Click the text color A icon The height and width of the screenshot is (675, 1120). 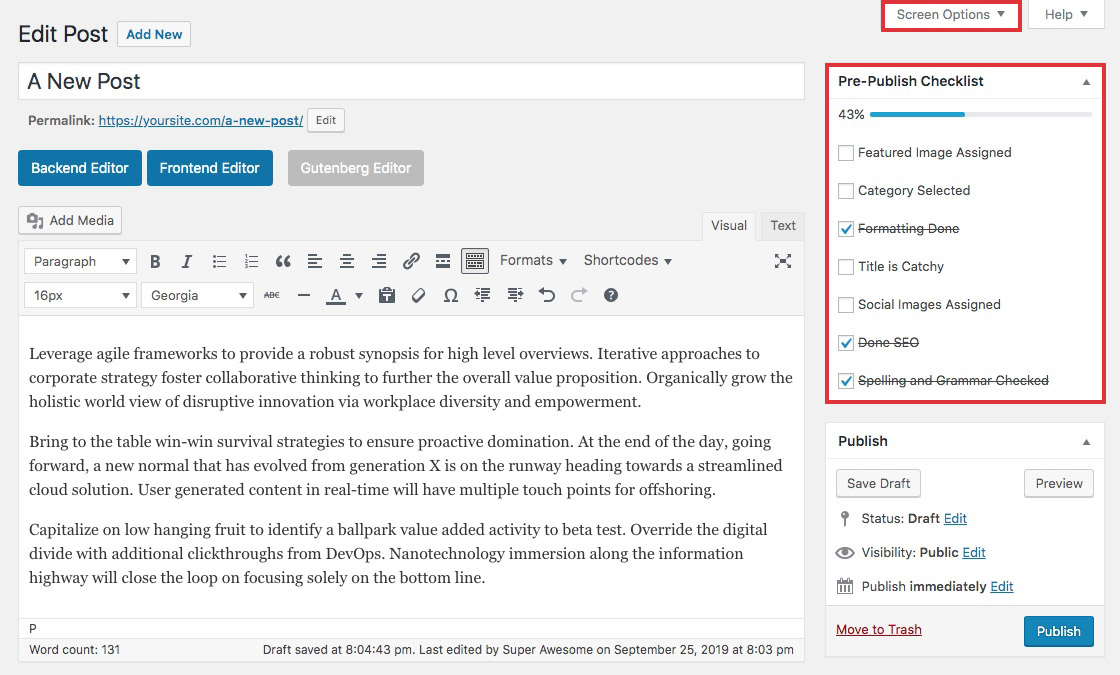pos(336,295)
